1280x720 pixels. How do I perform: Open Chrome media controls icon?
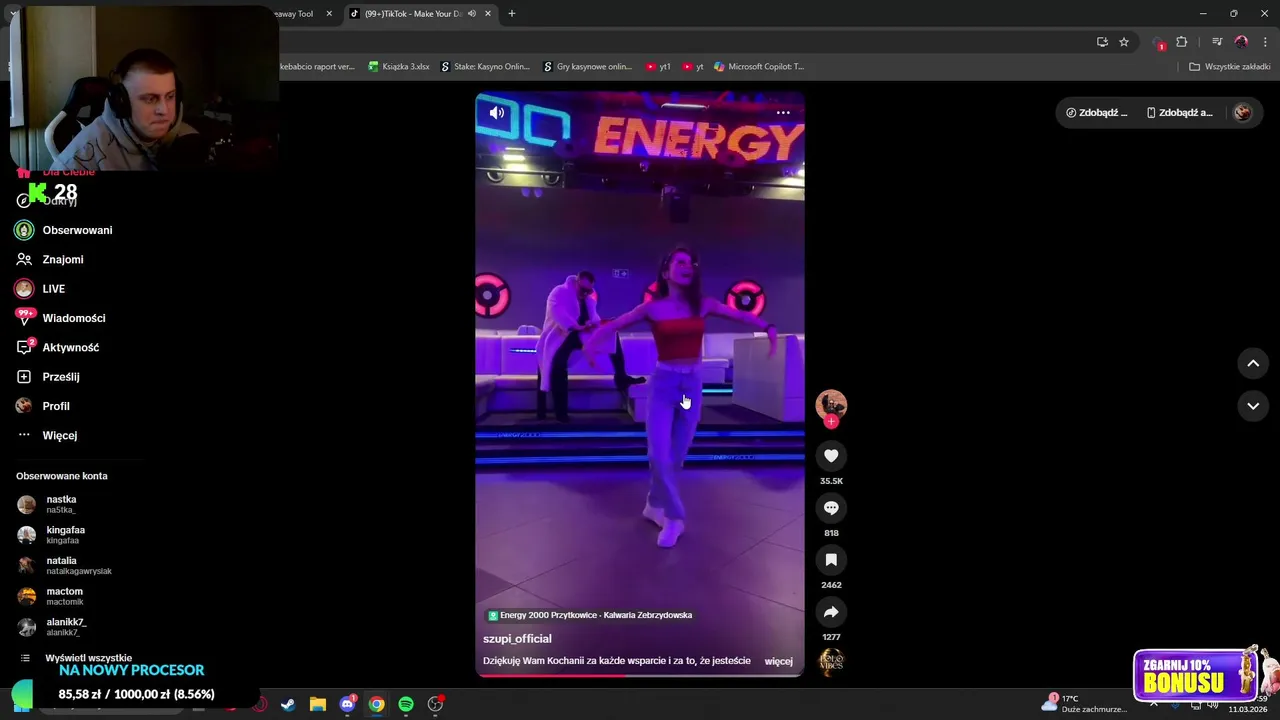coord(1217,42)
